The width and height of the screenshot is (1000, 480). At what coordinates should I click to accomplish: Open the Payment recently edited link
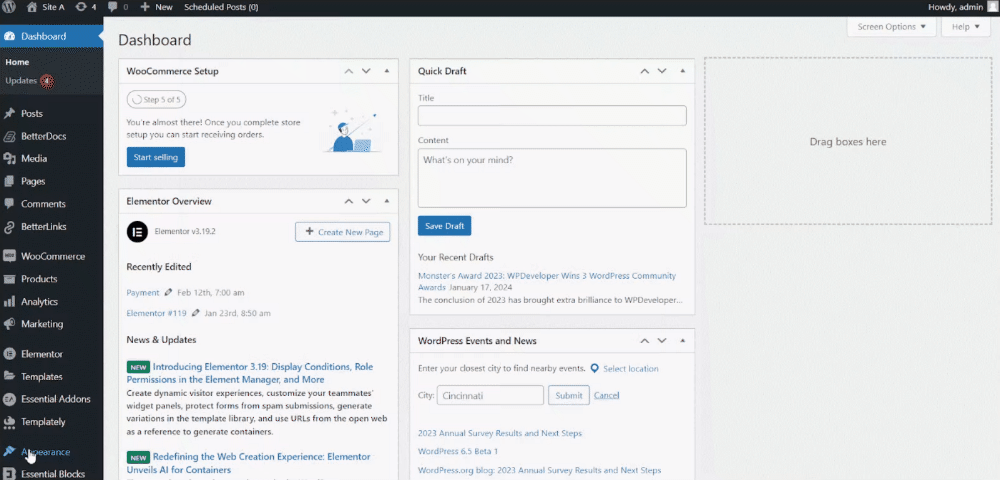click(x=143, y=293)
